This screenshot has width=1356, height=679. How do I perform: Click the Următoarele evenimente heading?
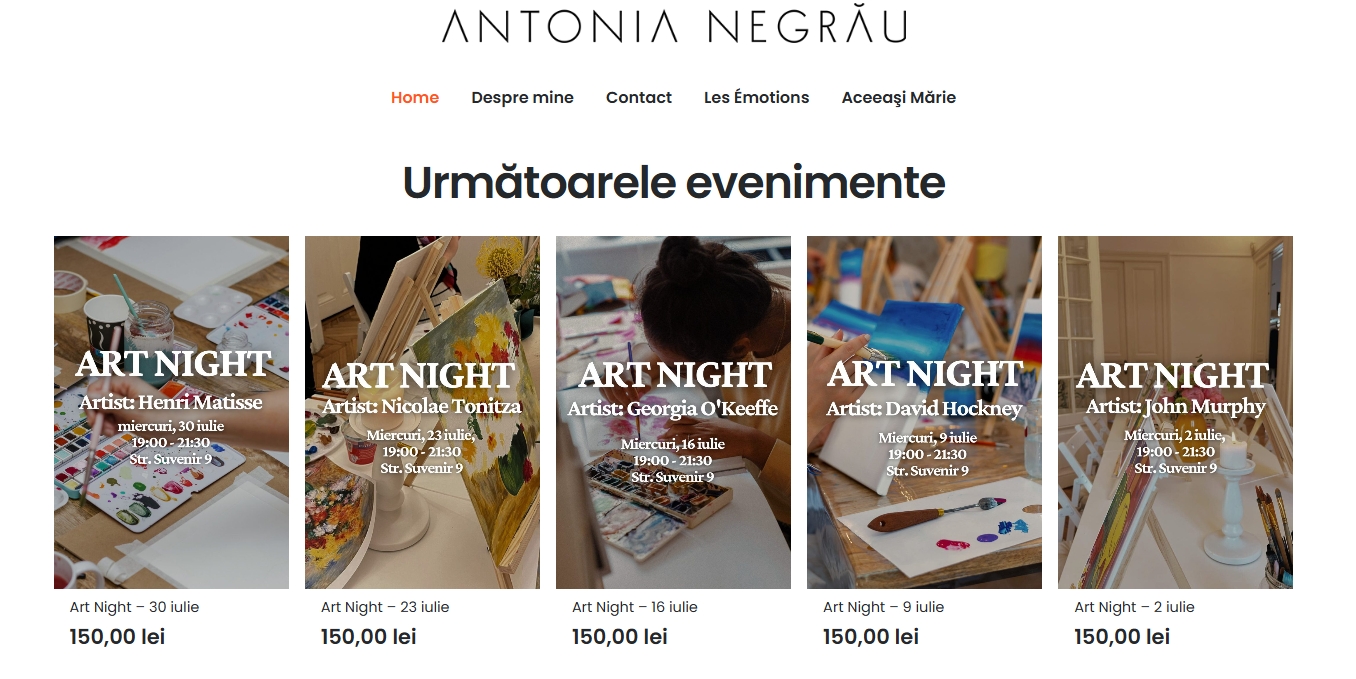(x=674, y=183)
